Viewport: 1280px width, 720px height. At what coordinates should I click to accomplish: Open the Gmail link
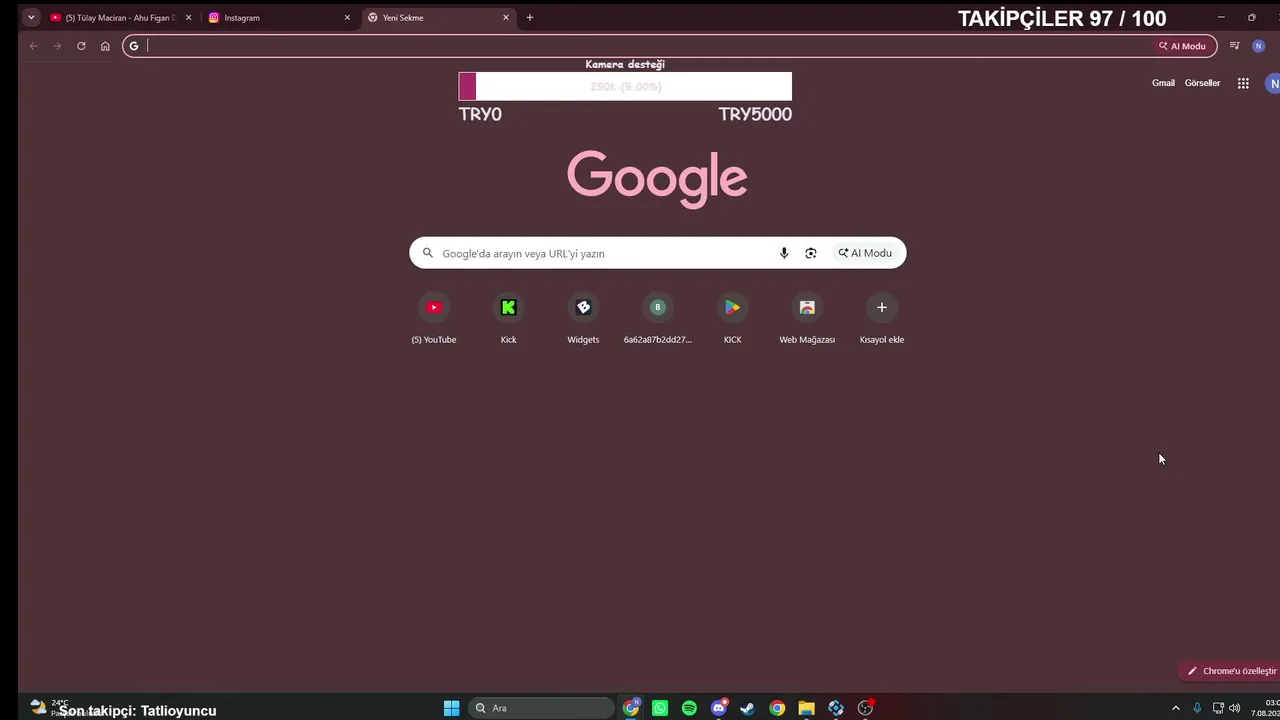pyautogui.click(x=1163, y=83)
